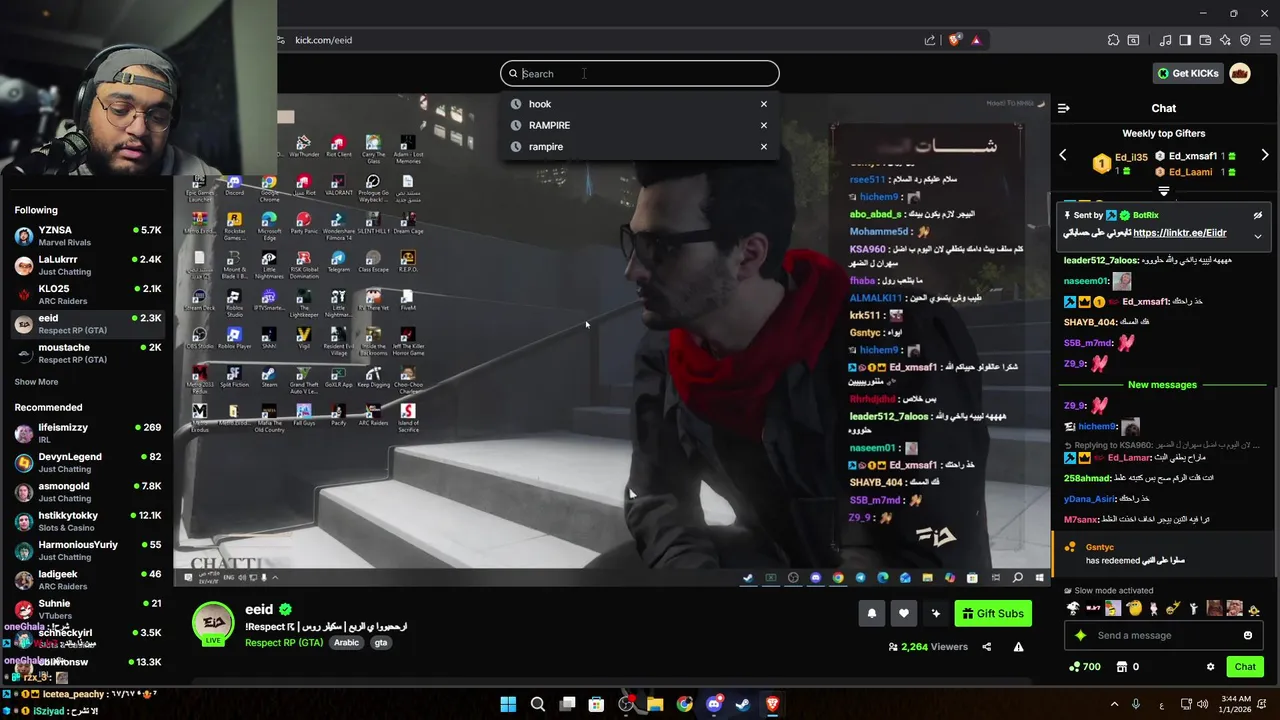Expand the pinned BotRix message chevron
The image size is (1280, 720).
(1258, 236)
